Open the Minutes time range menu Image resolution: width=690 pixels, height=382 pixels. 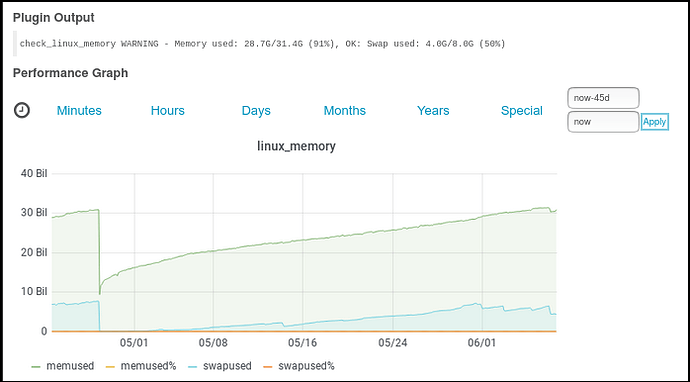pyautogui.click(x=79, y=110)
